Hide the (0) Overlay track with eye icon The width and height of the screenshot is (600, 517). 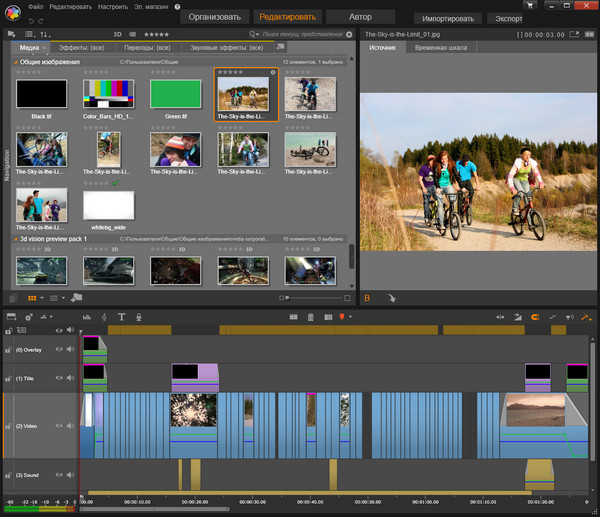tap(59, 350)
